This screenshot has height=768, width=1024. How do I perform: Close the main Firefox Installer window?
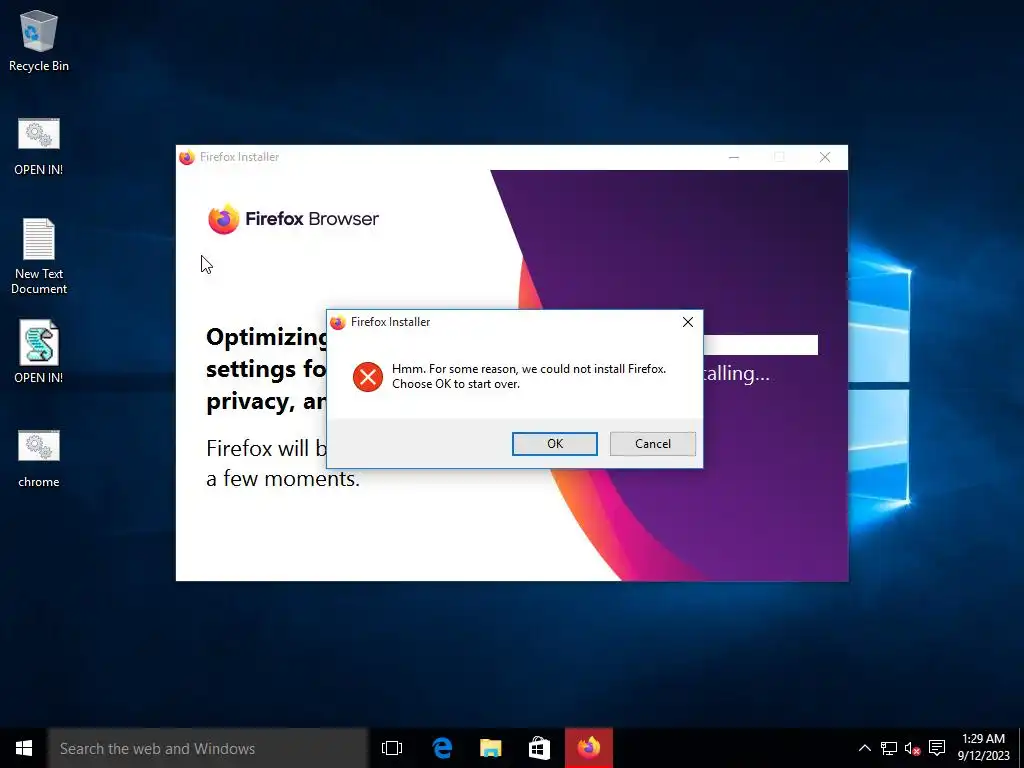click(825, 157)
